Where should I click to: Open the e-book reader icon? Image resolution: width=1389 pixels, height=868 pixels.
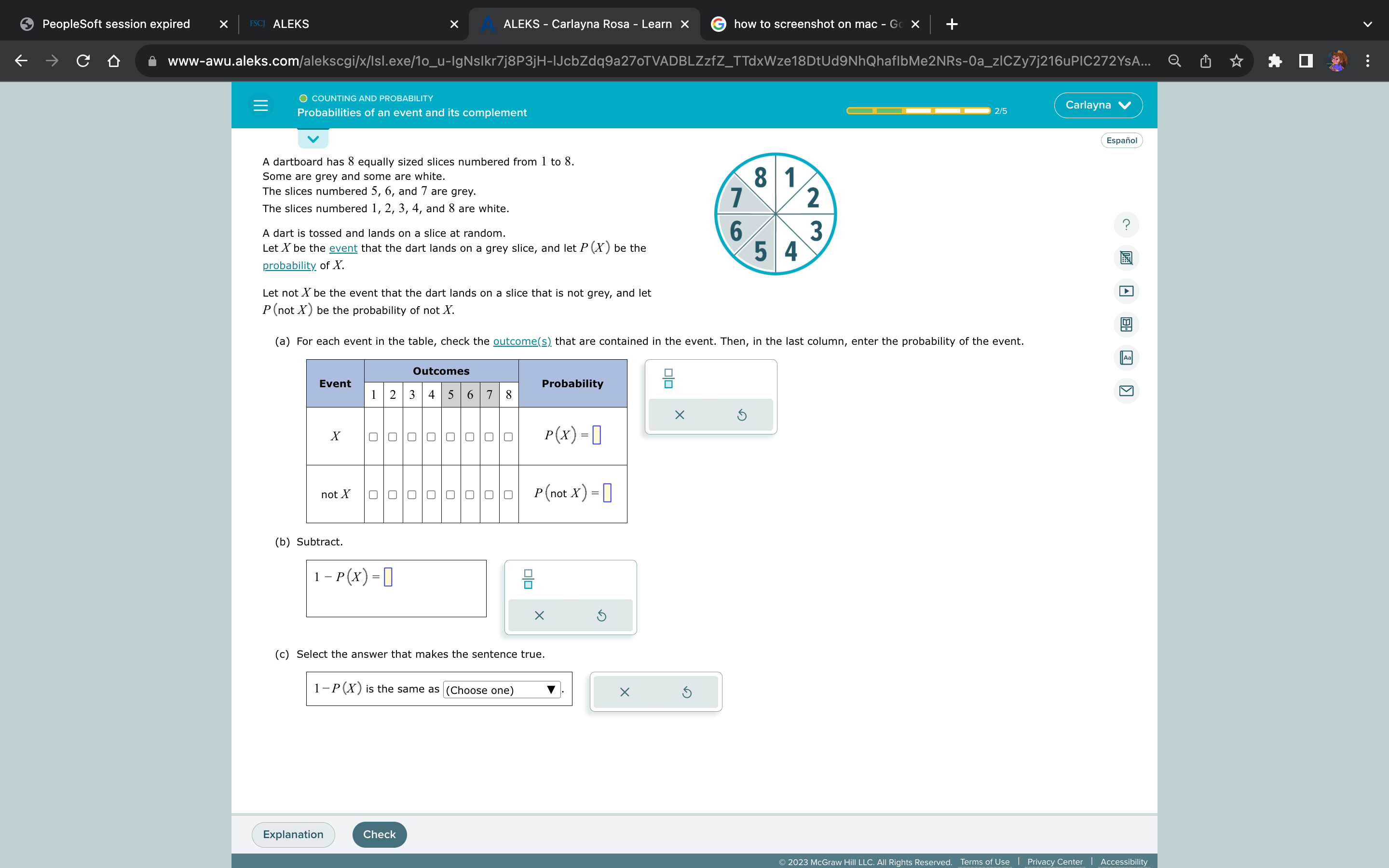[1126, 325]
